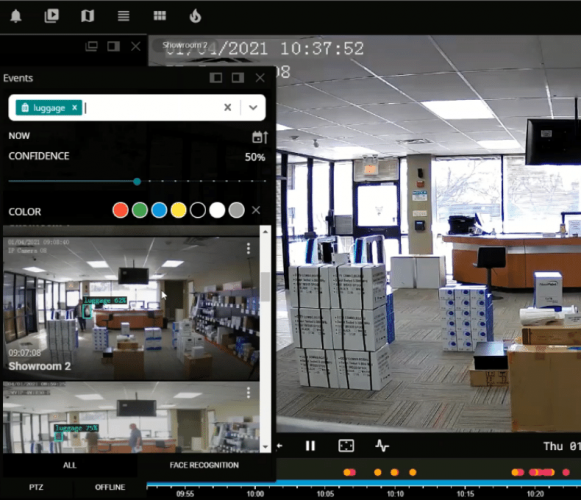Dock Events panel with right-pane icon
The height and width of the screenshot is (500, 581).
tap(238, 77)
